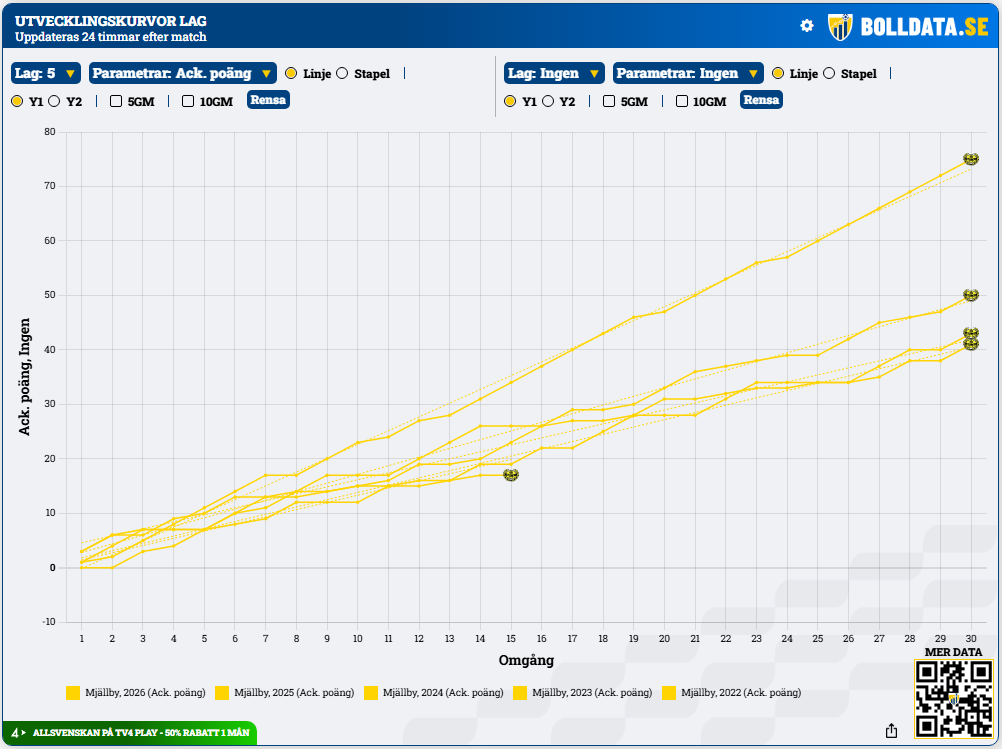
Task: Enable the left 5GM checkbox
Action: pos(116,101)
